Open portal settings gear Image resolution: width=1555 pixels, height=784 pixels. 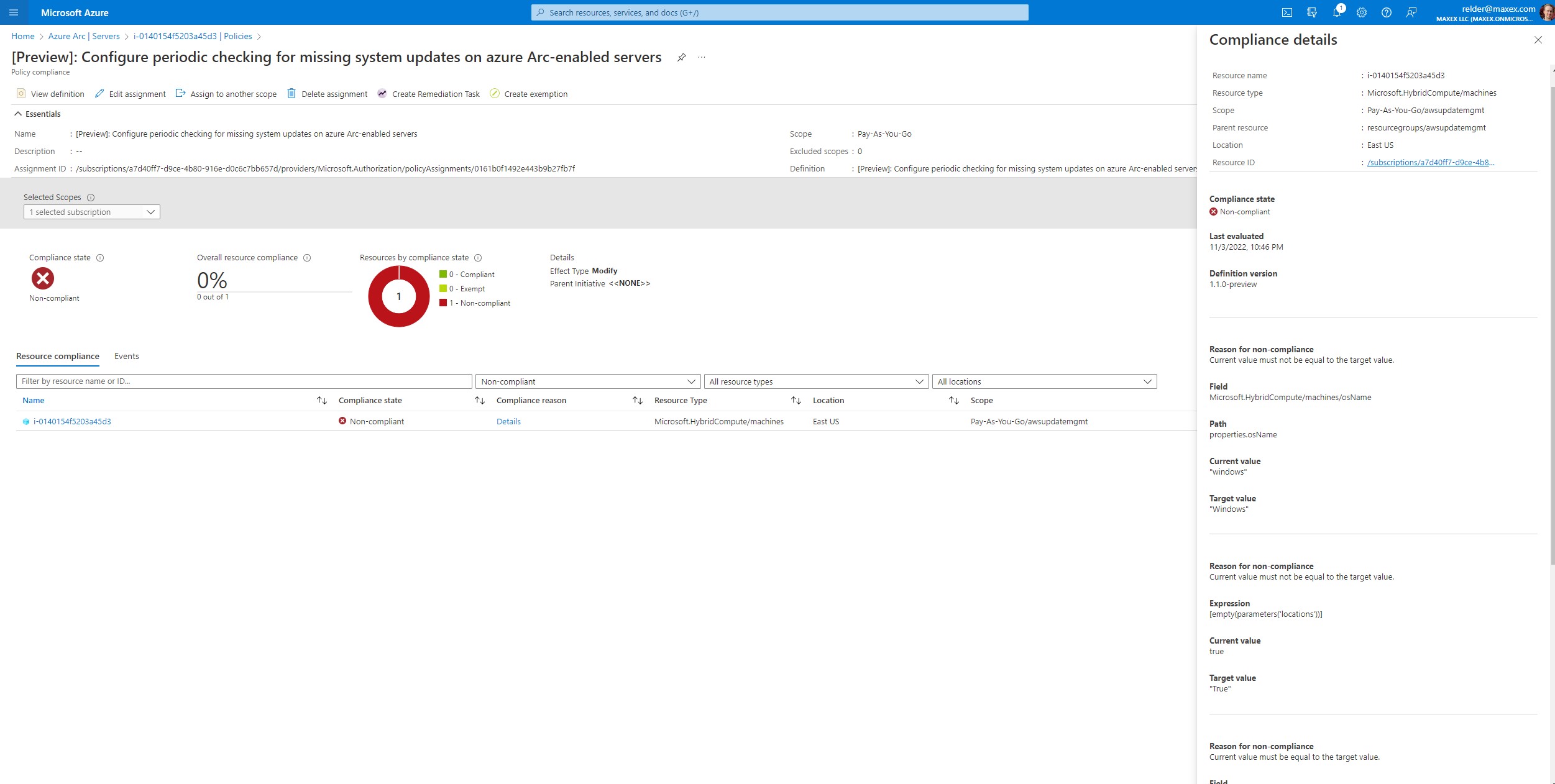pos(1362,12)
